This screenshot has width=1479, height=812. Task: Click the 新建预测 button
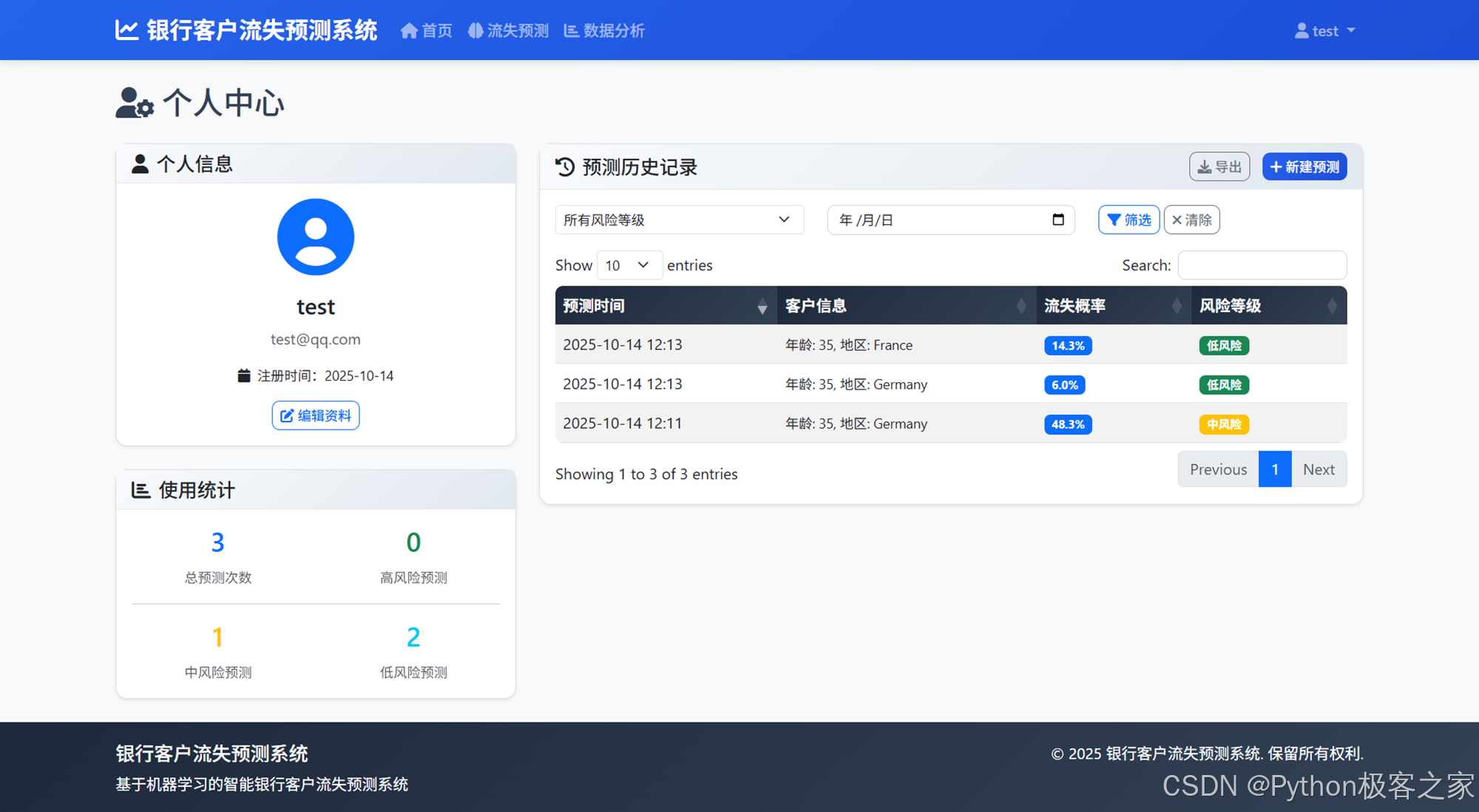1304,167
